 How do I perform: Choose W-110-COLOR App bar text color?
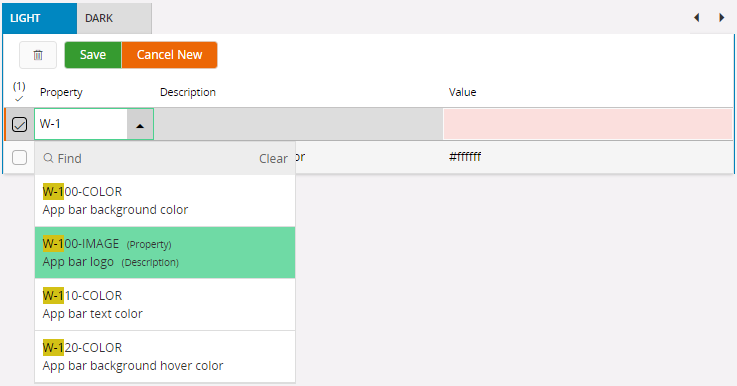pyautogui.click(x=165, y=305)
